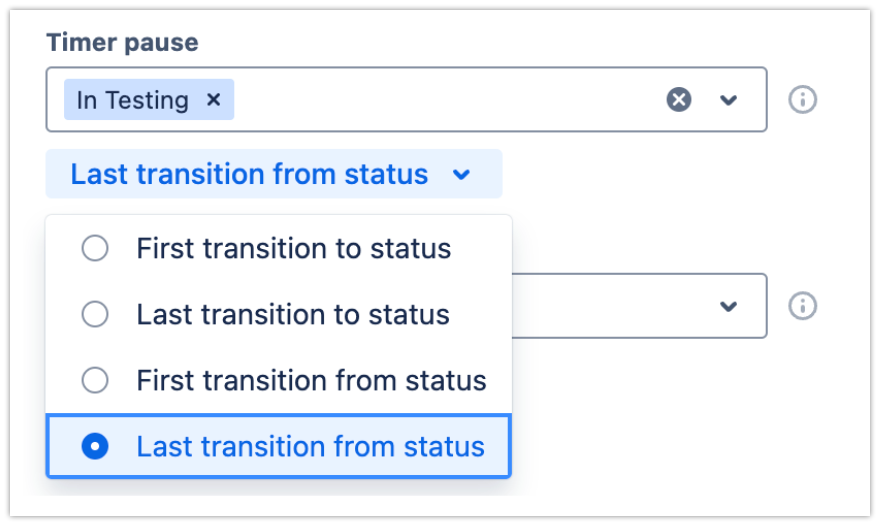
Task: Expand the Timer pause field dropdown arrow
Action: tap(729, 100)
